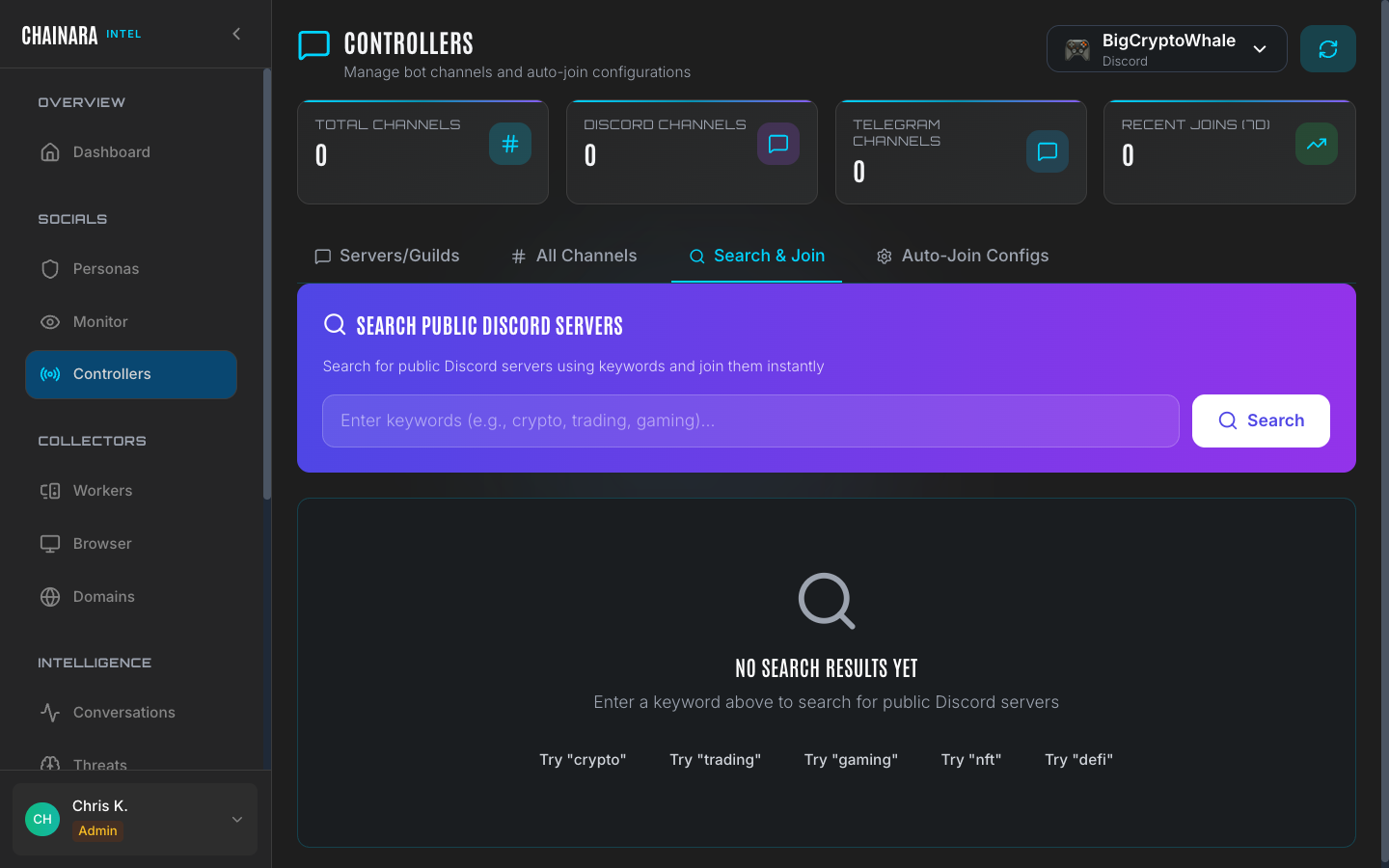The width and height of the screenshot is (1389, 868).
Task: Collapse the sidebar with the chevron arrow
Action: [236, 34]
